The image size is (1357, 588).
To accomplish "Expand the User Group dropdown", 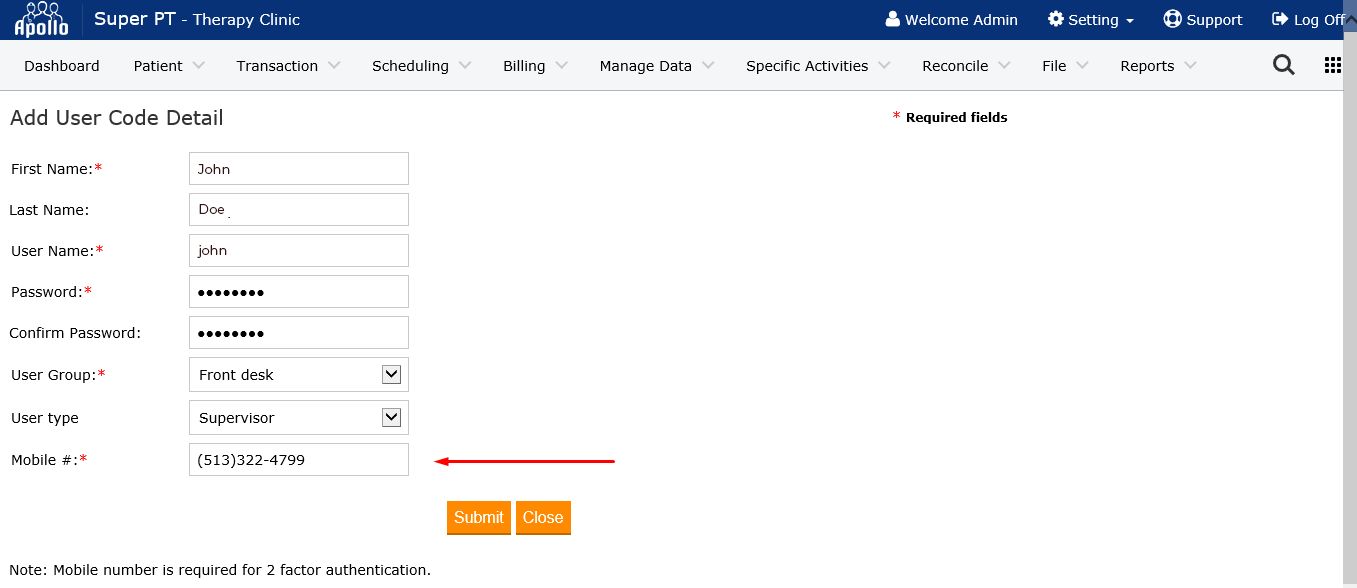I will (x=391, y=375).
